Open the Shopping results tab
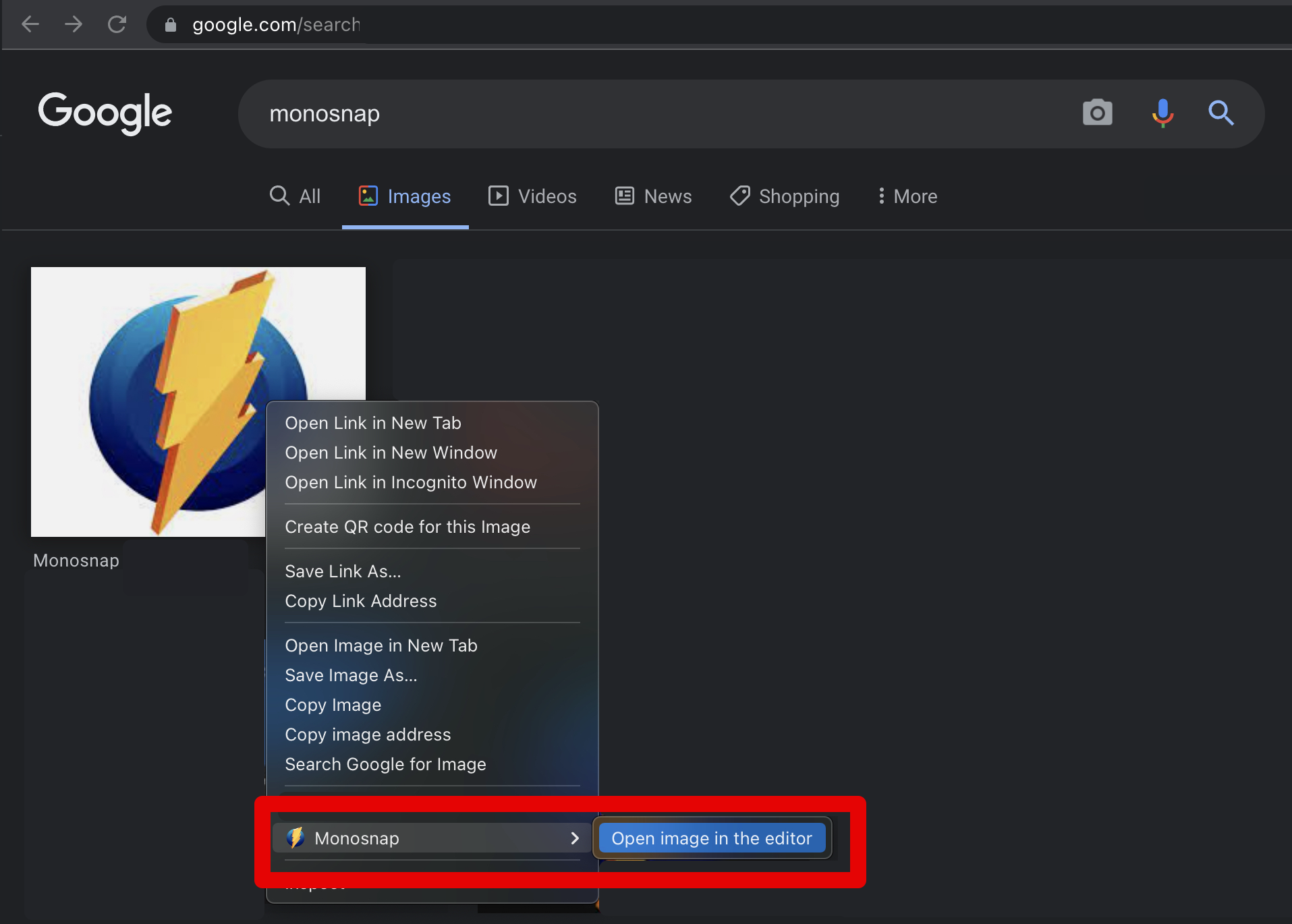The width and height of the screenshot is (1292, 924). coord(785,196)
